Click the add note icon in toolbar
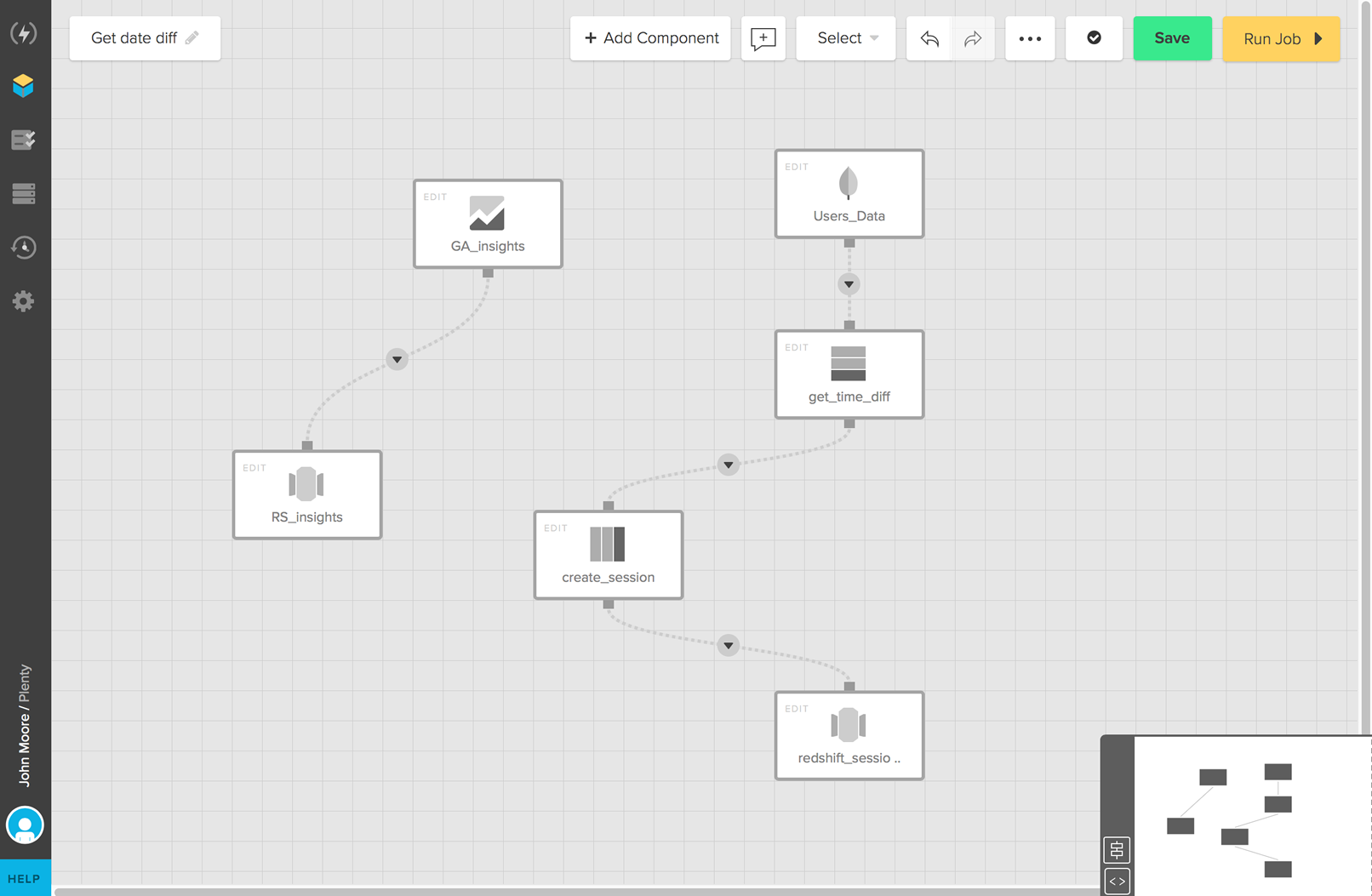1372x896 pixels. click(x=763, y=38)
